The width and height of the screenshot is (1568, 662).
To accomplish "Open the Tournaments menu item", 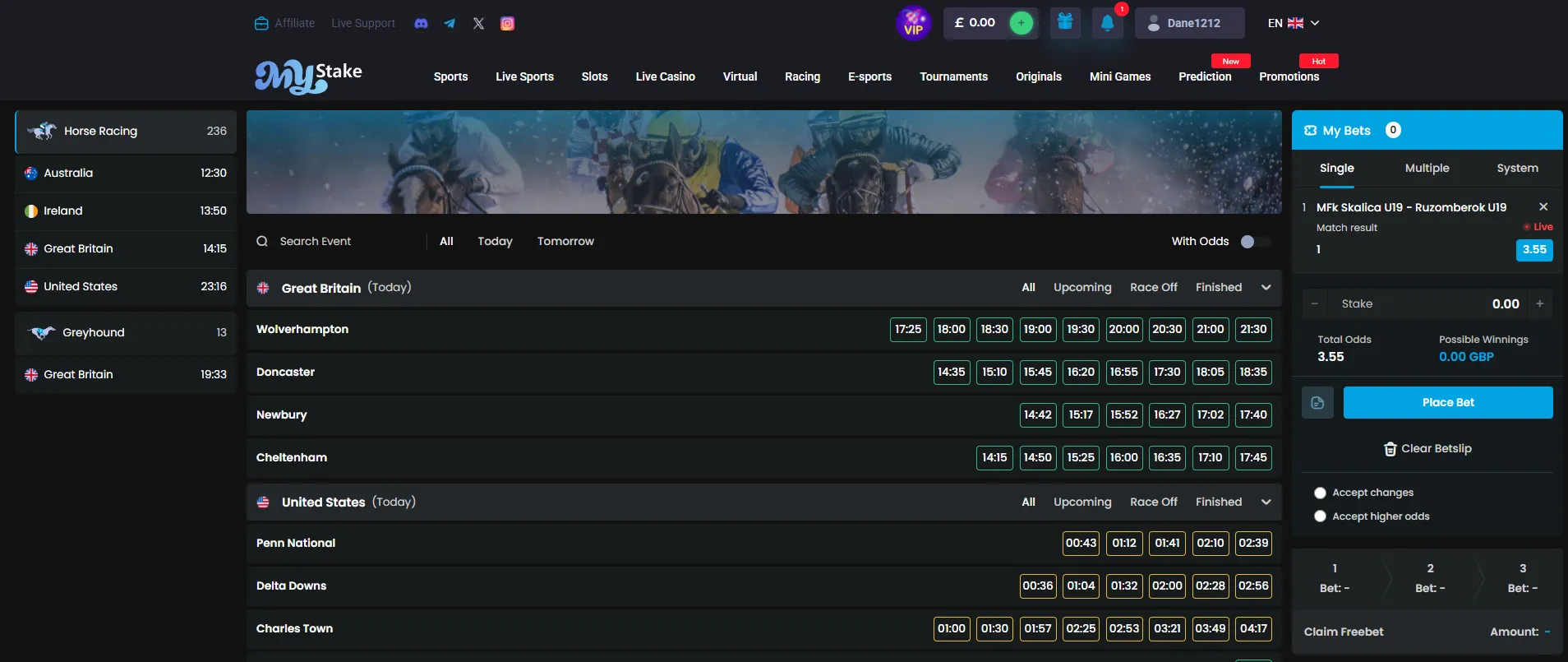I will pos(954,76).
